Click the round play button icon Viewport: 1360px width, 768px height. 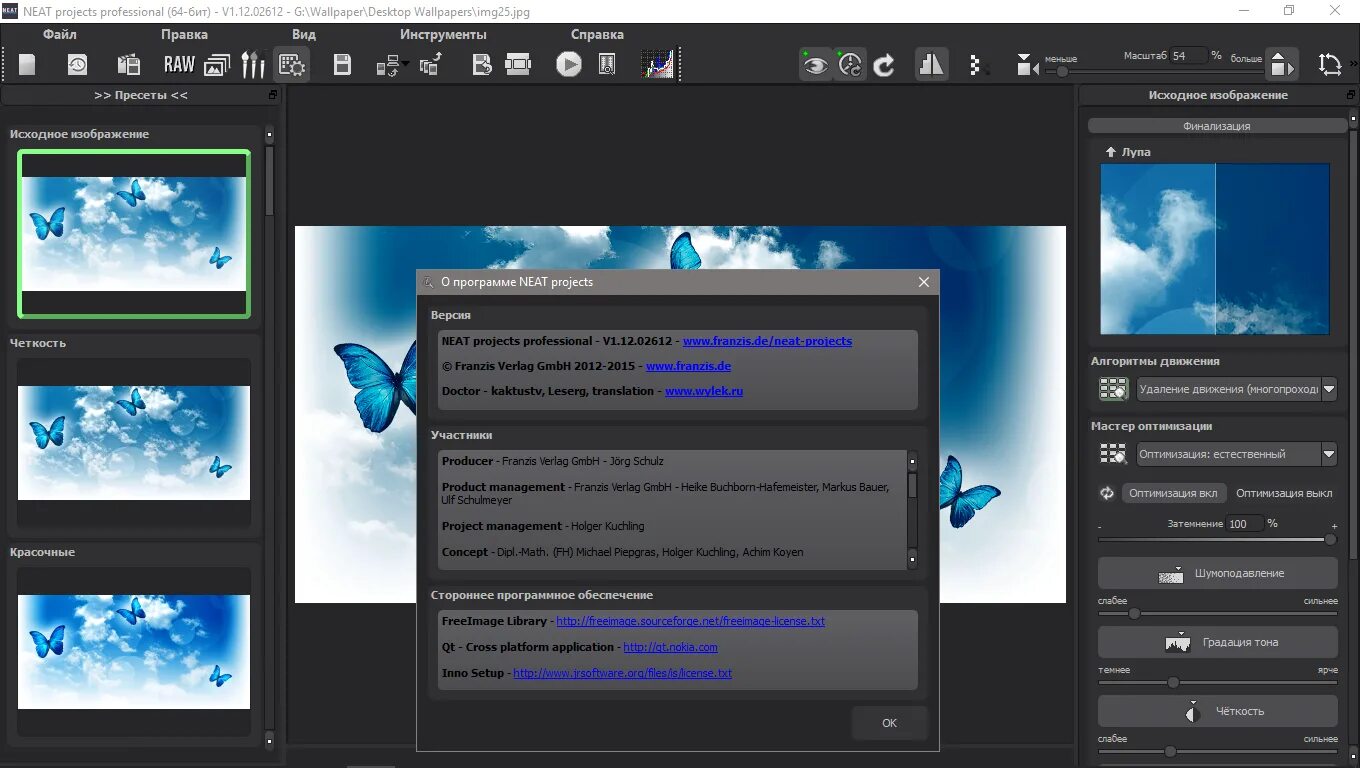click(569, 65)
